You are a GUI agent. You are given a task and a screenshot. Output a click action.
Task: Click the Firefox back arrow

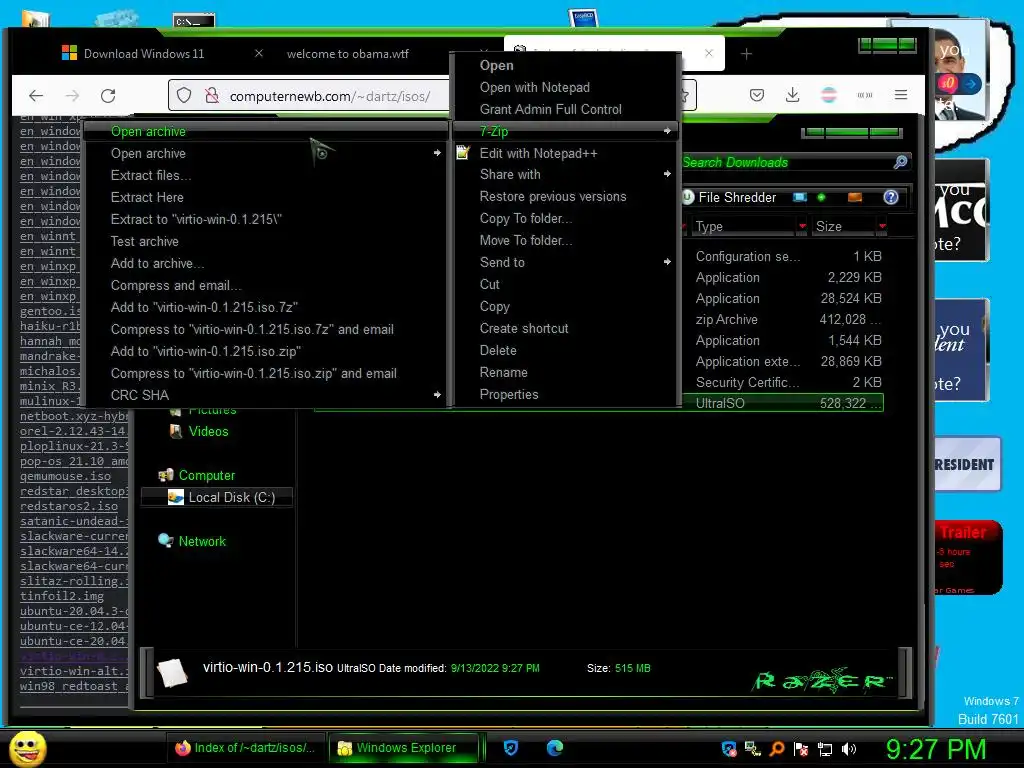[x=36, y=96]
